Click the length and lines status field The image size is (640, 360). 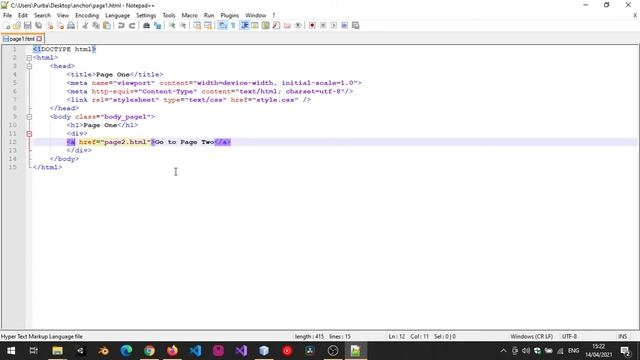pos(323,337)
